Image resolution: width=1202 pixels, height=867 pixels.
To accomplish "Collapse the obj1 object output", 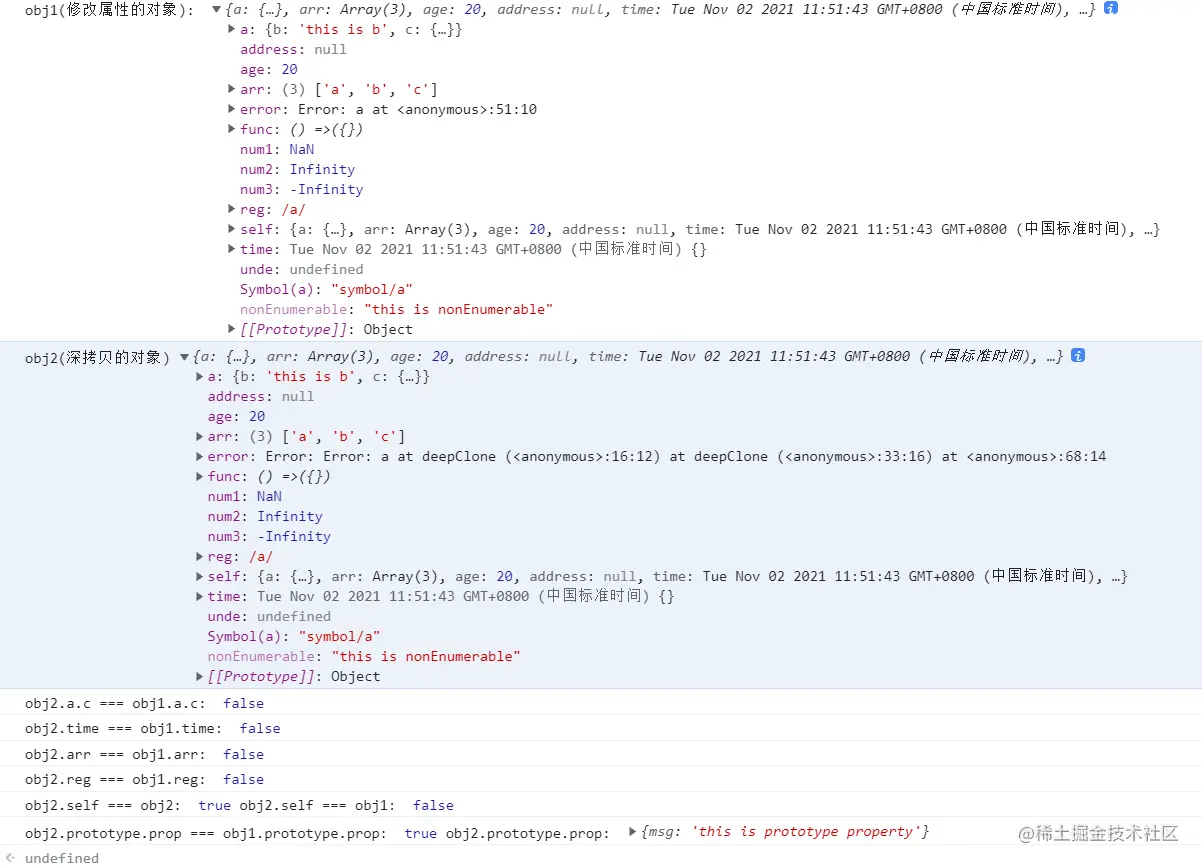I will 216,9.
